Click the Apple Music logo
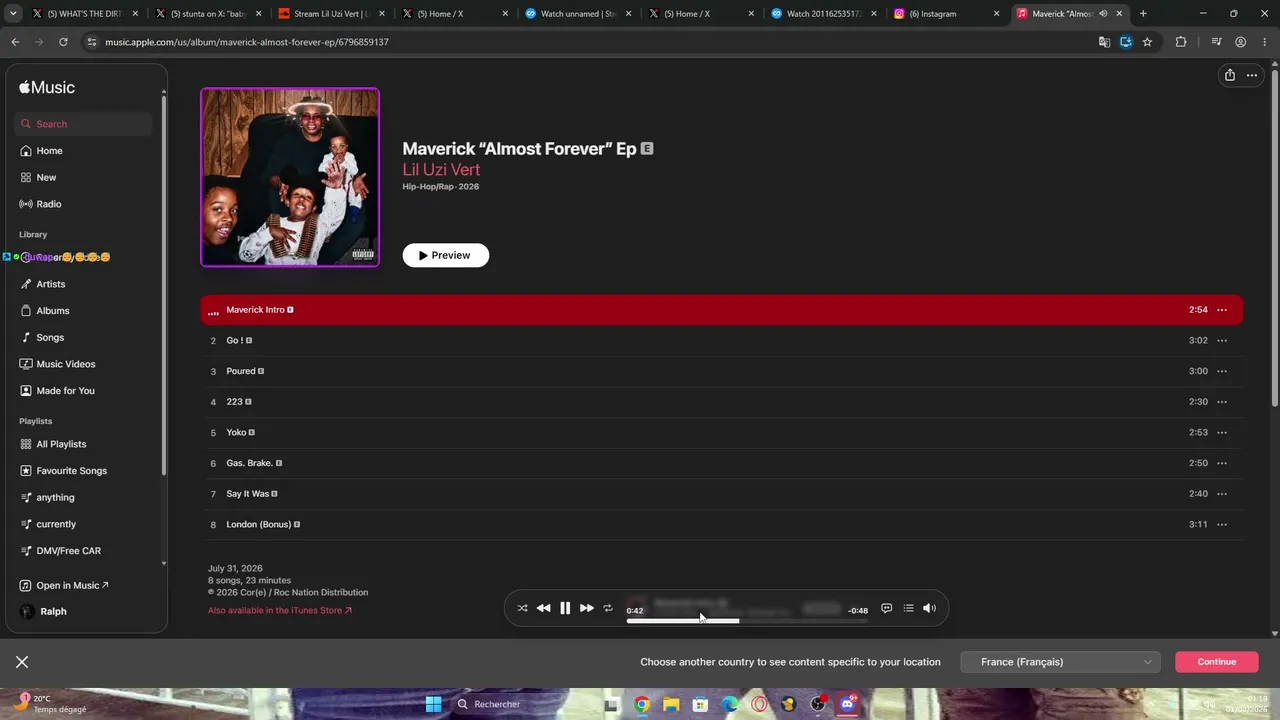This screenshot has height=720, width=1280. tap(47, 87)
